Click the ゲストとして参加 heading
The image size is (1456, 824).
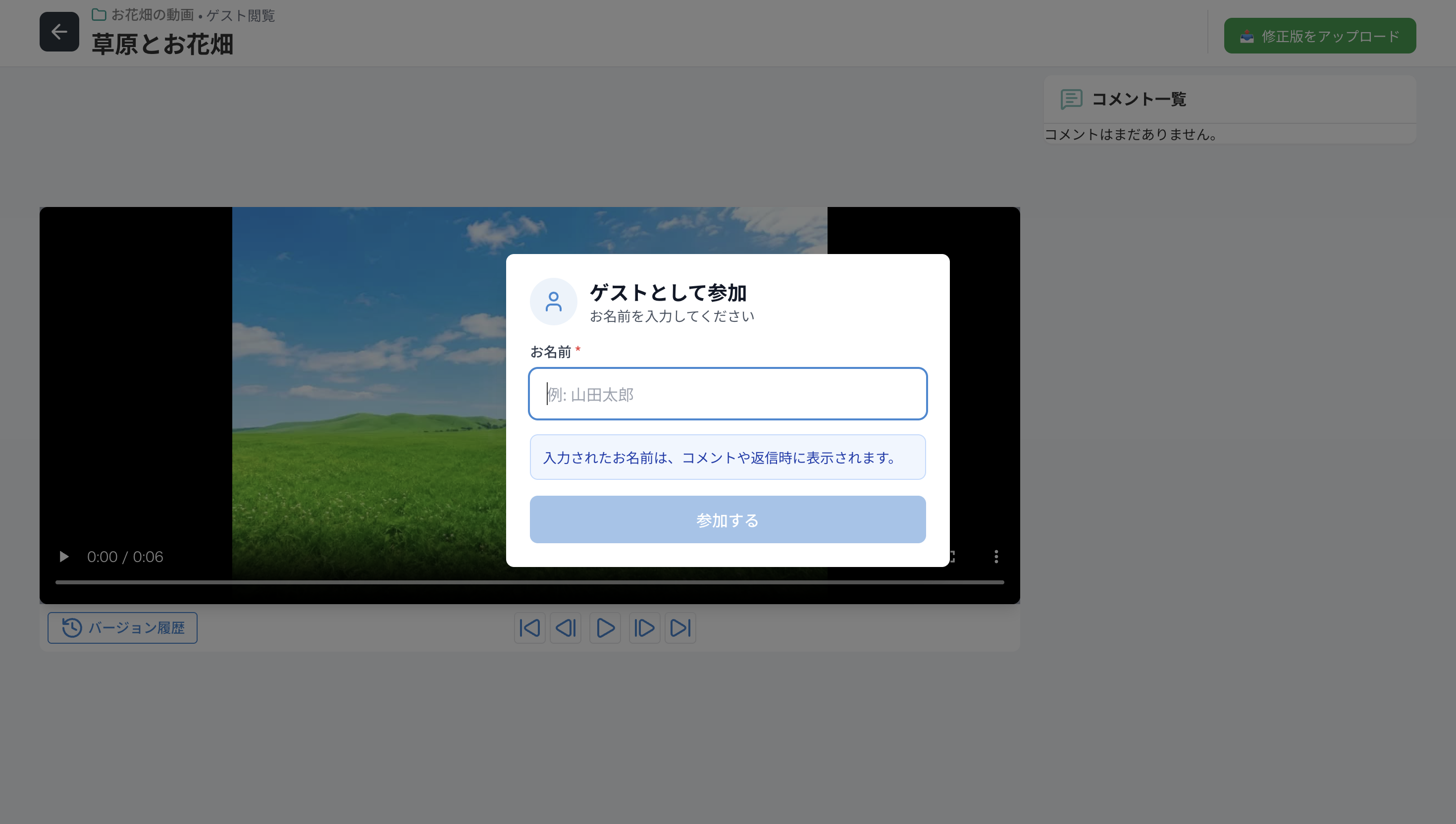click(668, 293)
